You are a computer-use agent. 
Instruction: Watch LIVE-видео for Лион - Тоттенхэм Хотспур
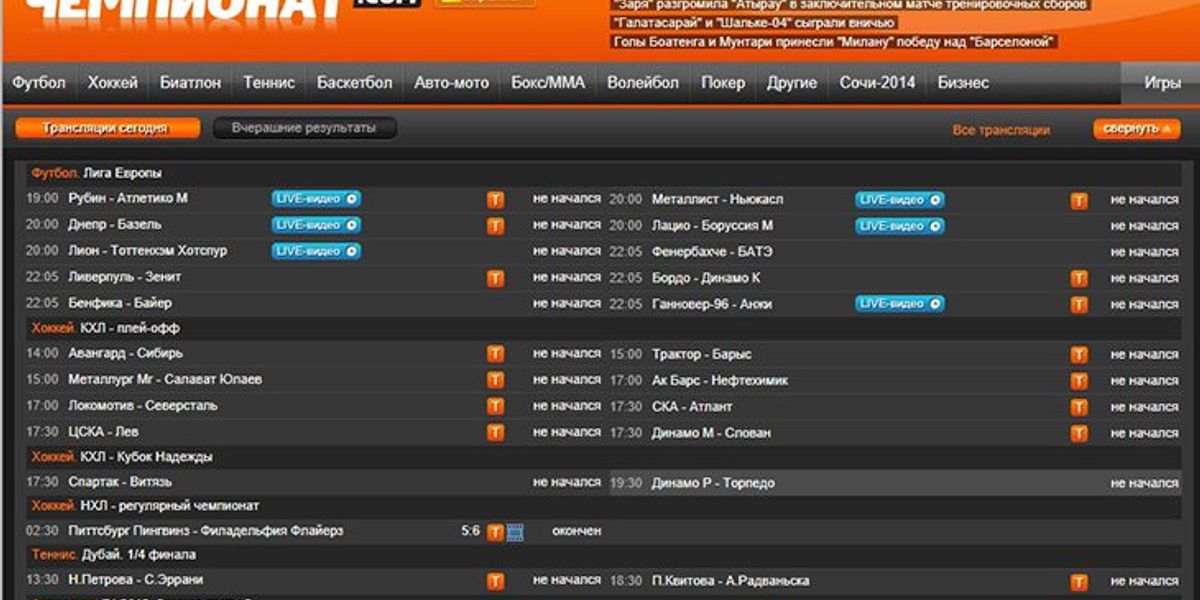[316, 251]
